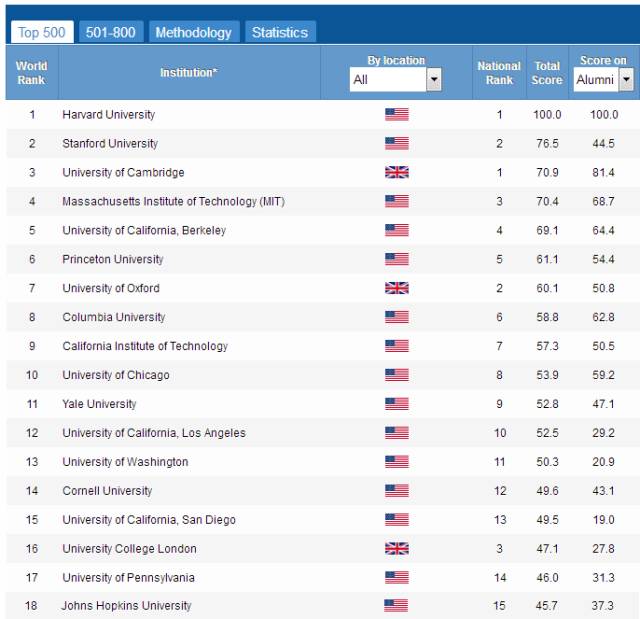Image resolution: width=640 pixels, height=619 pixels.
Task: Expand the By location dropdown arrow
Action: click(434, 79)
